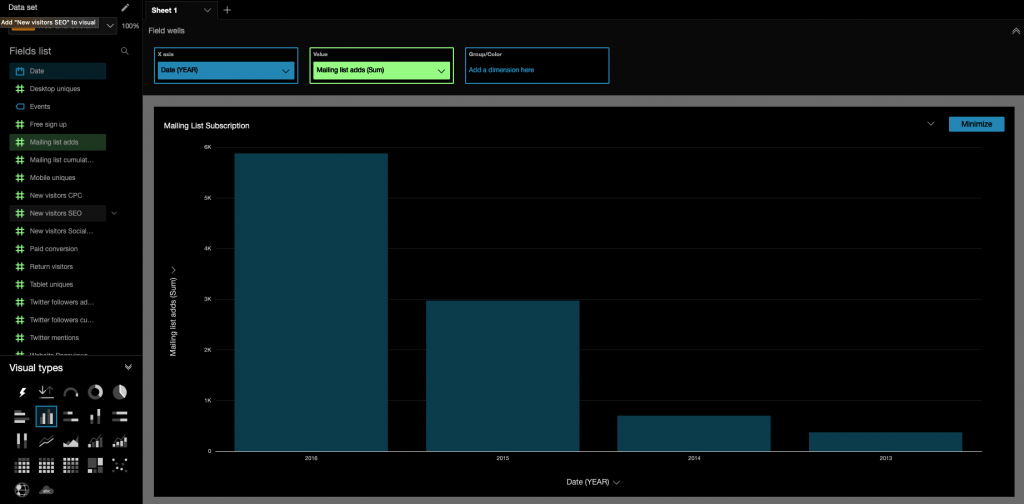Screen dimensions: 1024x504
Task: Select the geospatial globe map visual
Action: 22,489
